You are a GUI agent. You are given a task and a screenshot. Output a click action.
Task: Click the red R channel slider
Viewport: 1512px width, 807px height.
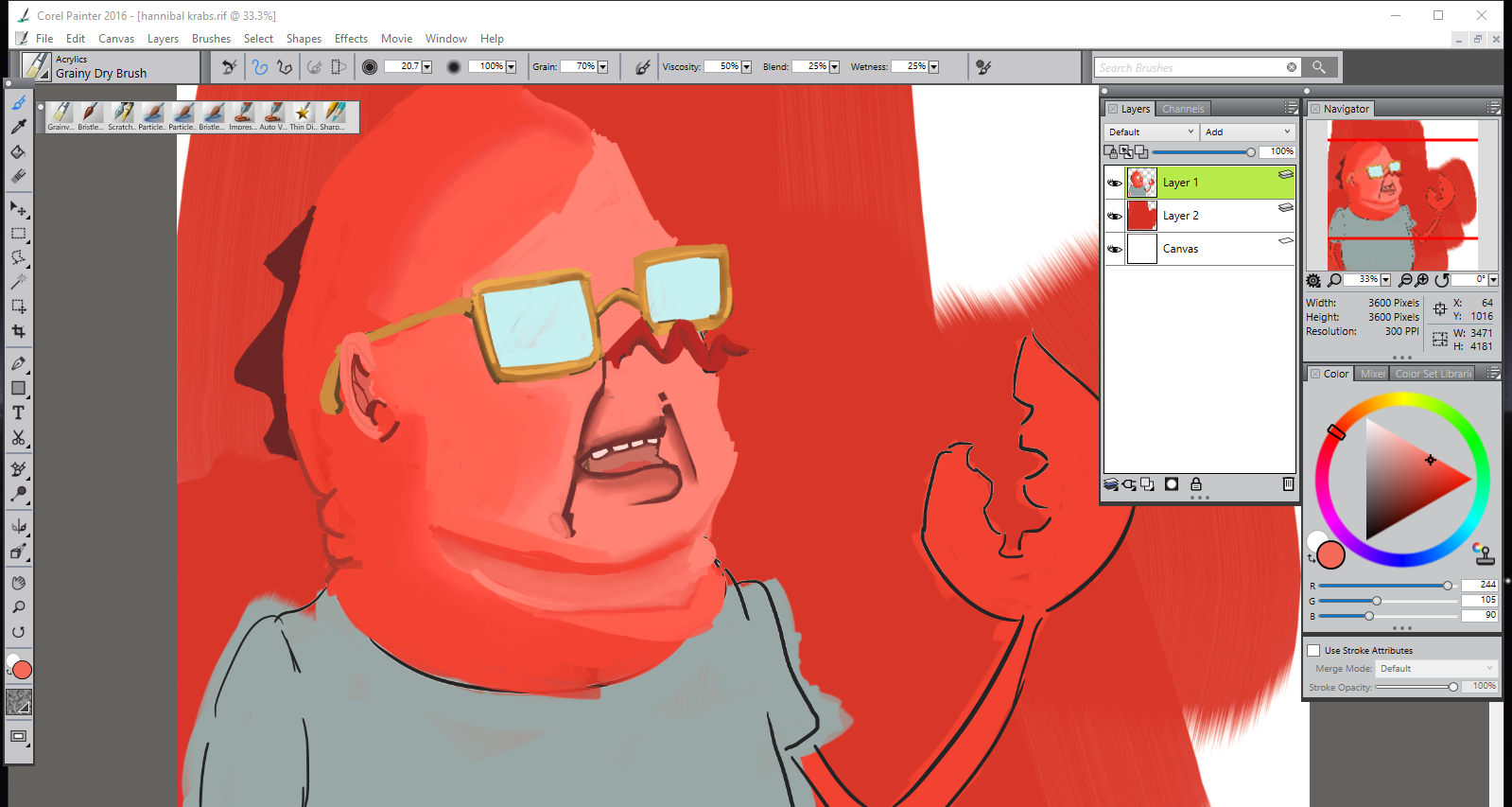(x=1386, y=586)
